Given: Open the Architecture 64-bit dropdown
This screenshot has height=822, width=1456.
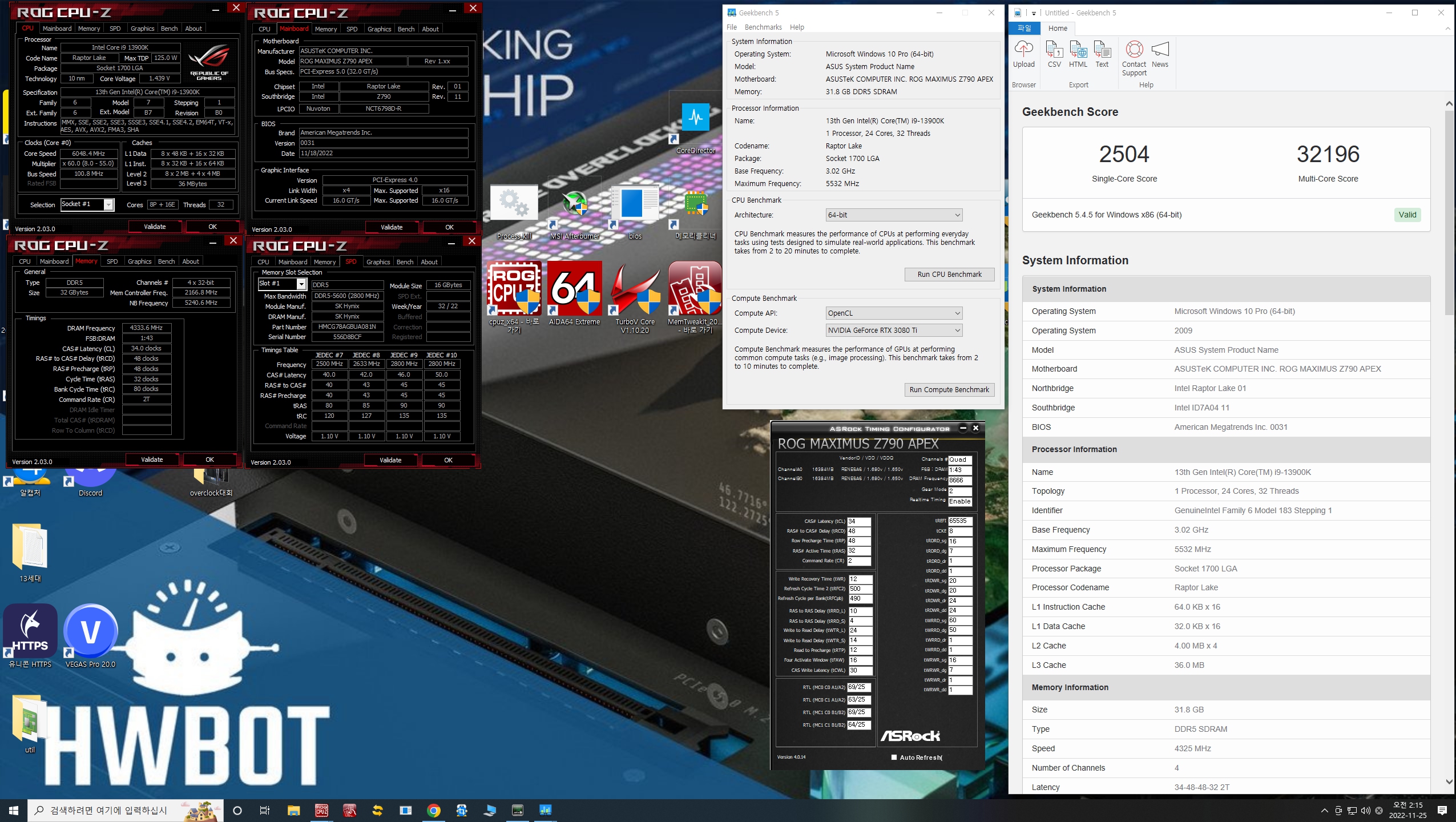Looking at the screenshot, I should click(x=894, y=215).
